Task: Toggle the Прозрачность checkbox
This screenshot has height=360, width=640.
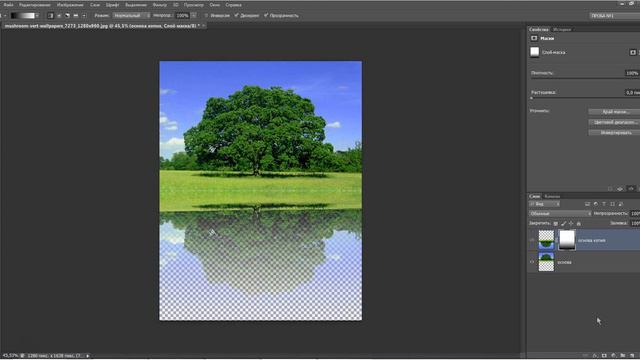Action: click(x=266, y=16)
